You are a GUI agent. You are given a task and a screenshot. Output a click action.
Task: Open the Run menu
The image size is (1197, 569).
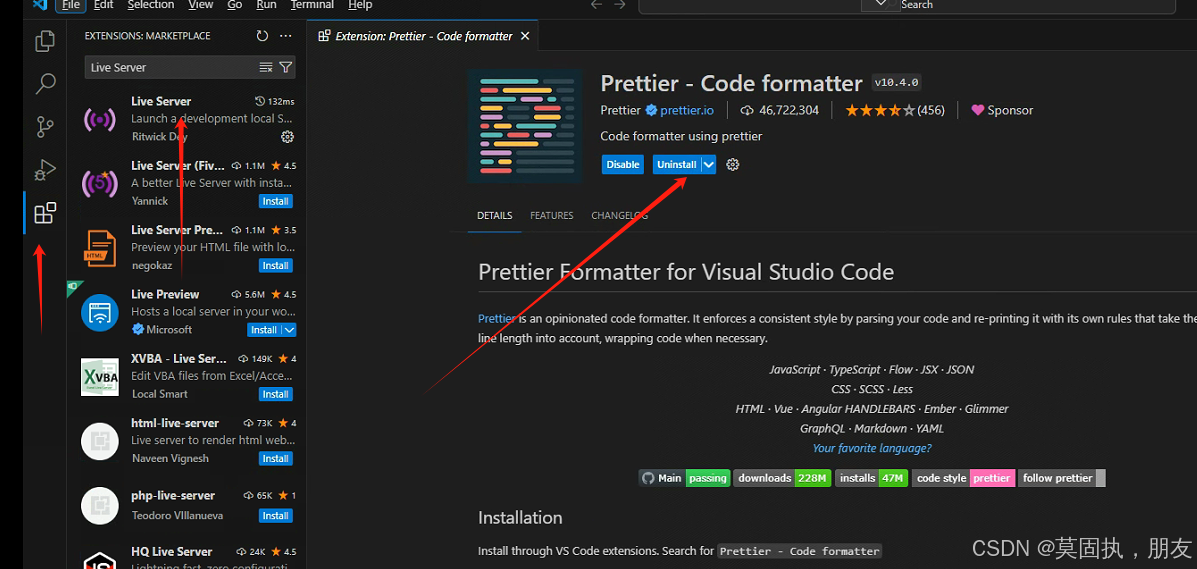click(266, 5)
